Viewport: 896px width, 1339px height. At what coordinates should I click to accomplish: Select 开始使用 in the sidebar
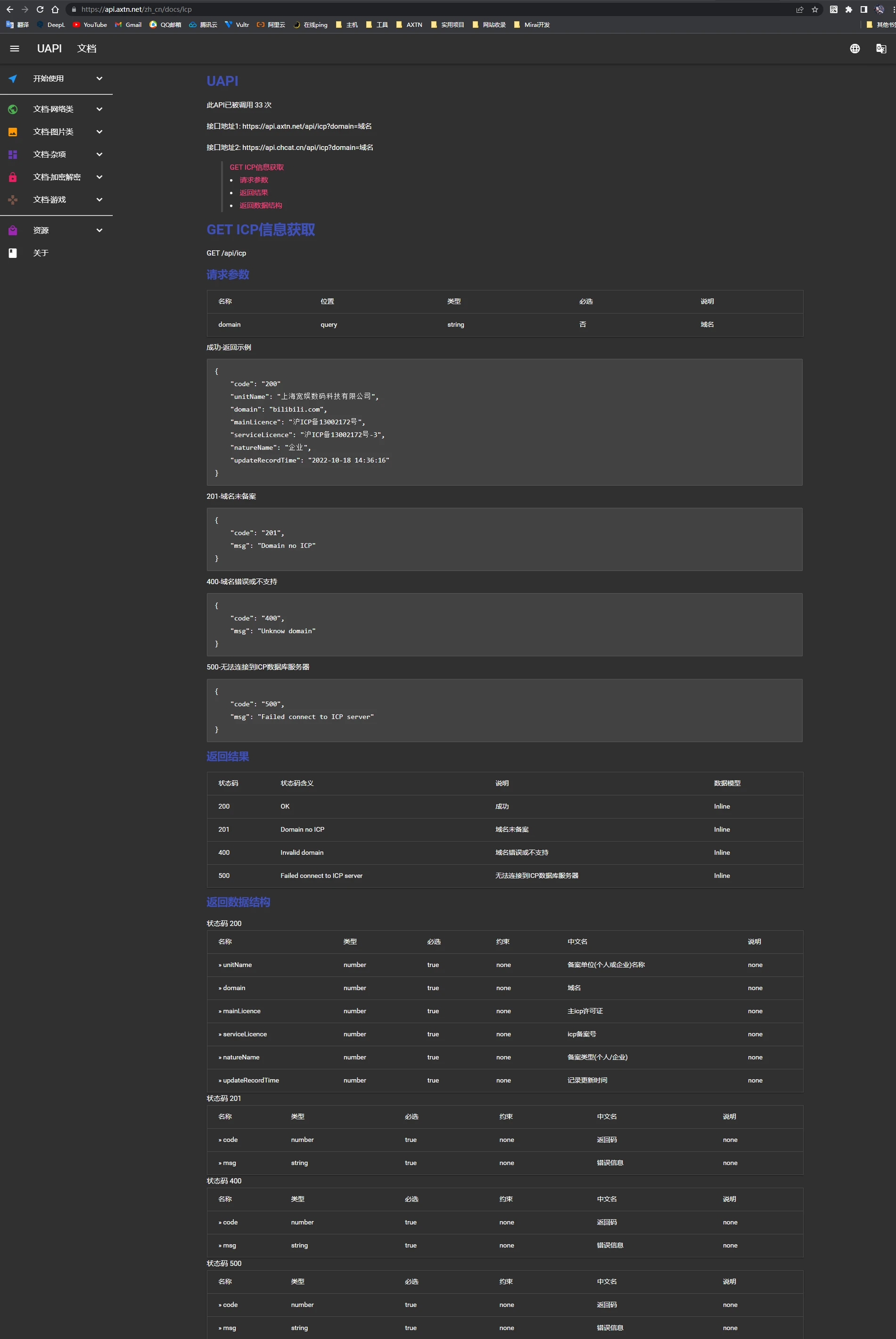click(48, 78)
